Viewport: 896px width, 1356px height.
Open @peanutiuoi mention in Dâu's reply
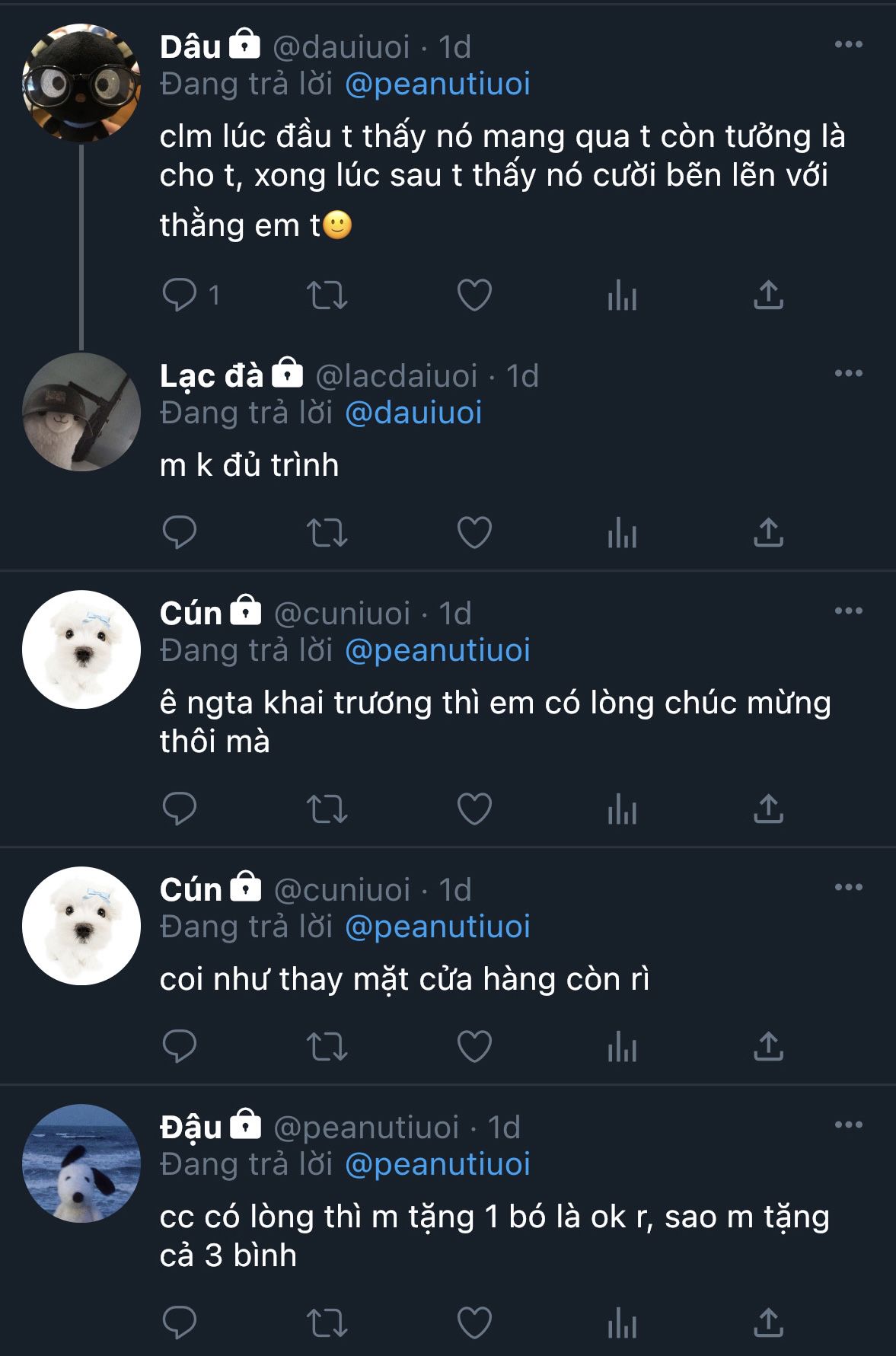437,85
